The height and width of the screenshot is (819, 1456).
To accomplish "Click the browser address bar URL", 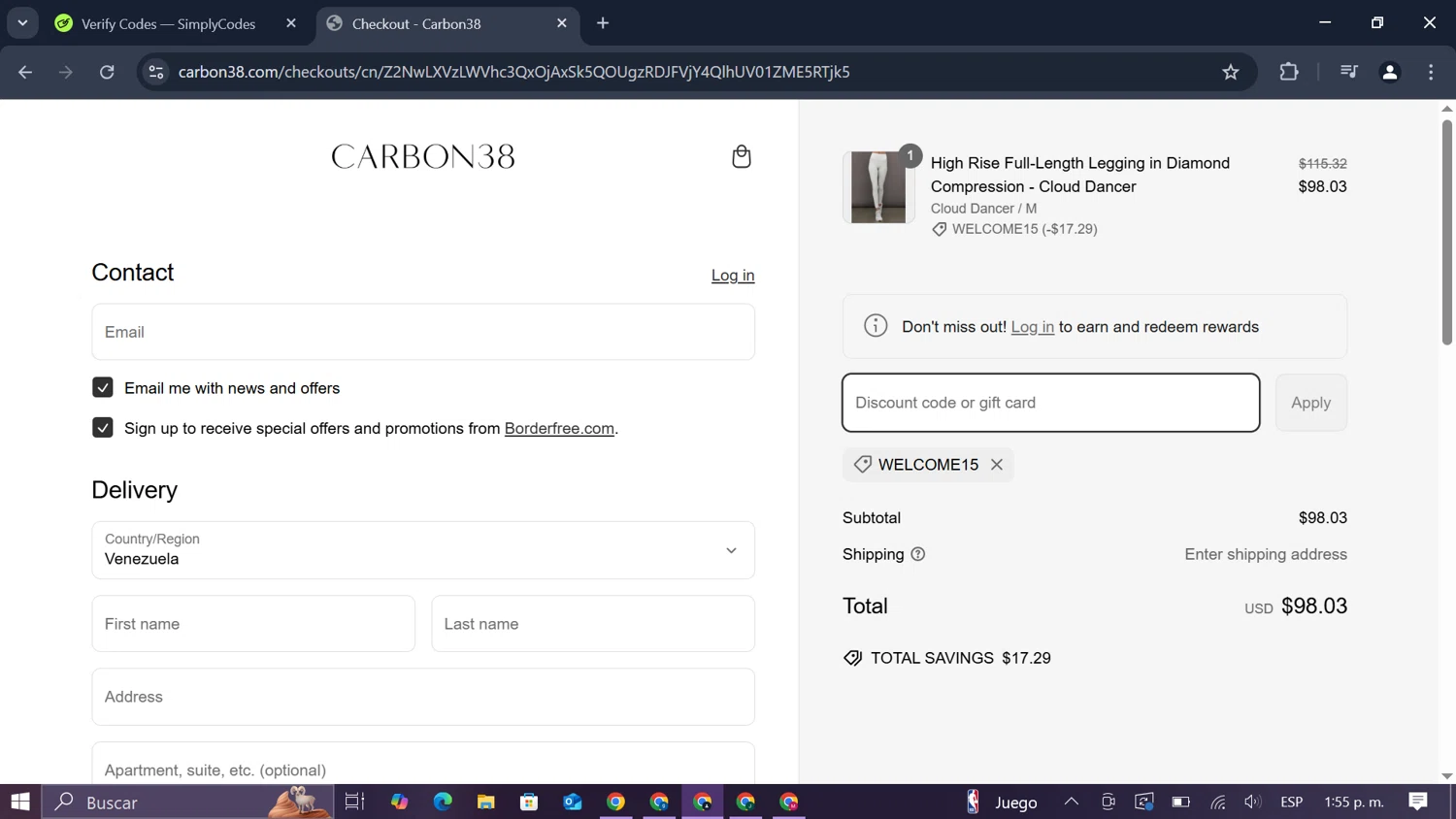I will click(x=514, y=72).
